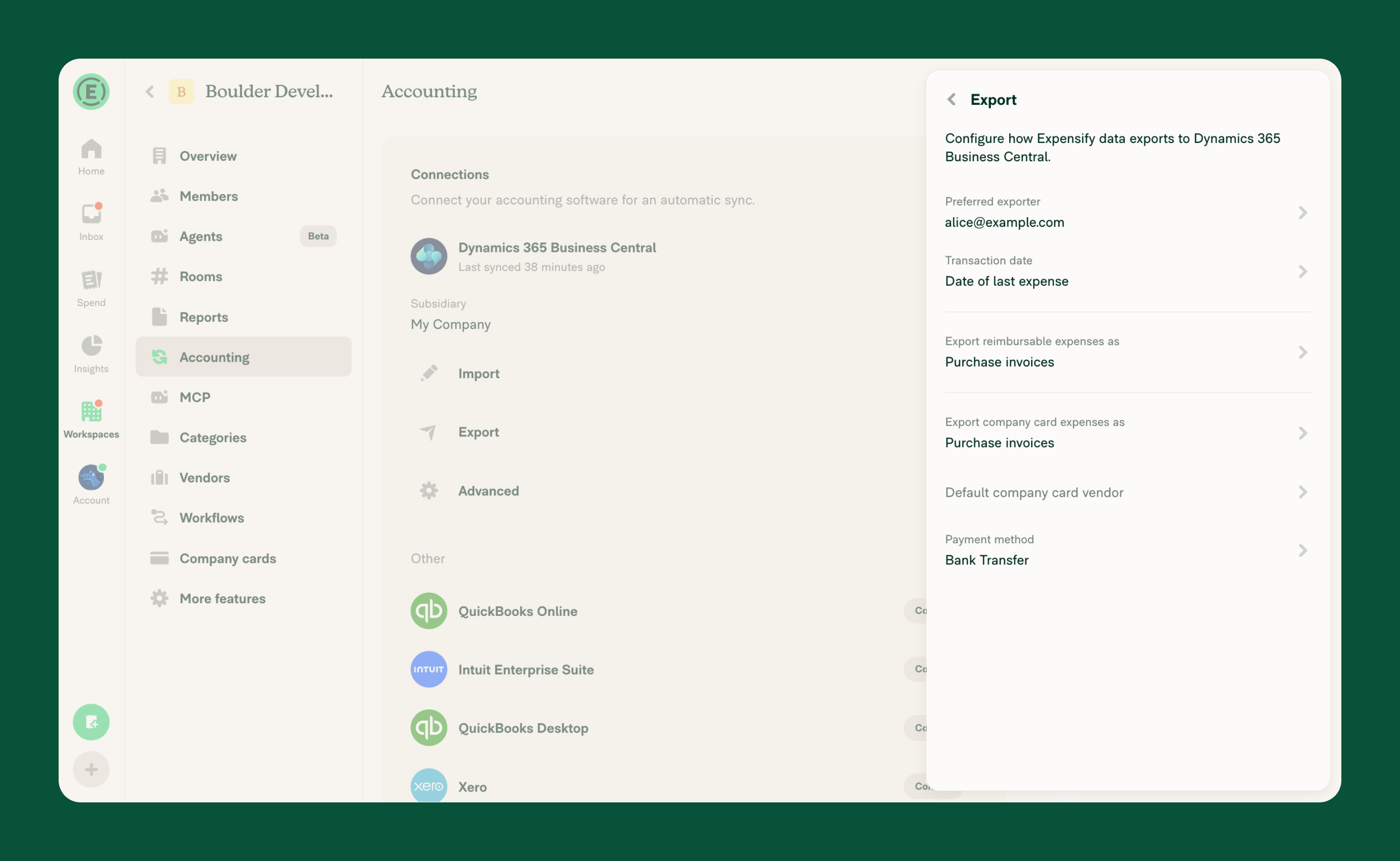This screenshot has width=1400, height=861.
Task: Open the Members menu item
Action: [x=243, y=196]
